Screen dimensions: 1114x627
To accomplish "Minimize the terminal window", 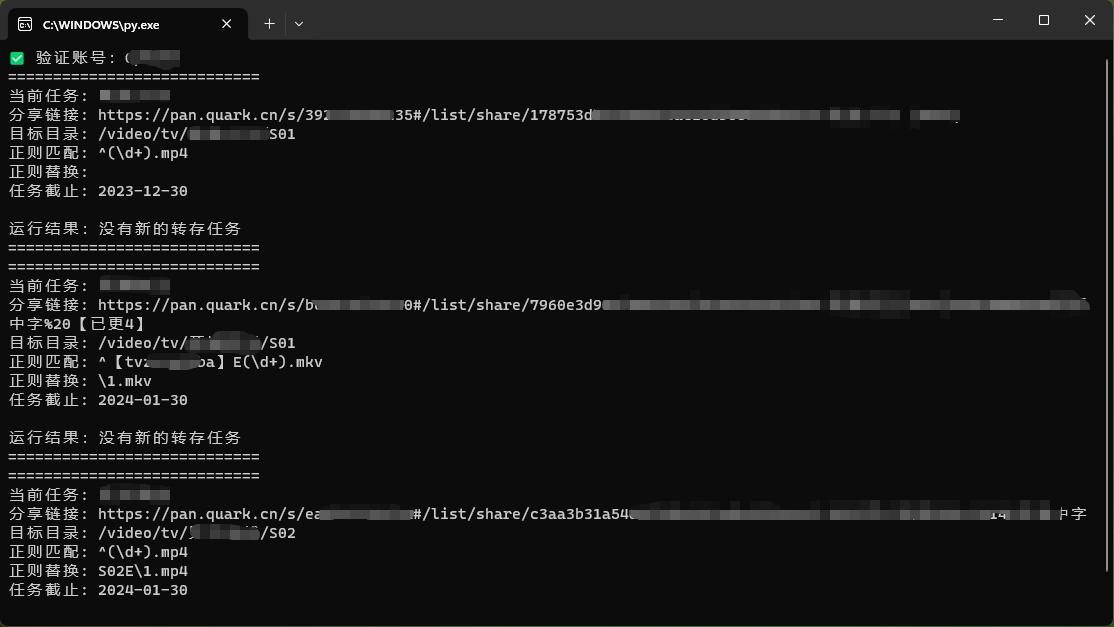I will click(997, 20).
